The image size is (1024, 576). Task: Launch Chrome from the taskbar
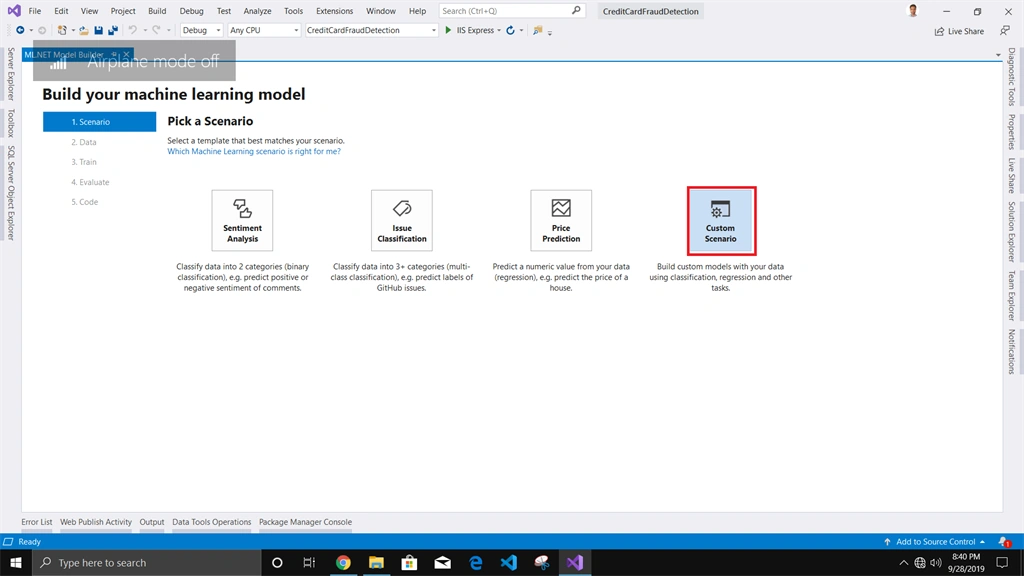pyautogui.click(x=343, y=562)
